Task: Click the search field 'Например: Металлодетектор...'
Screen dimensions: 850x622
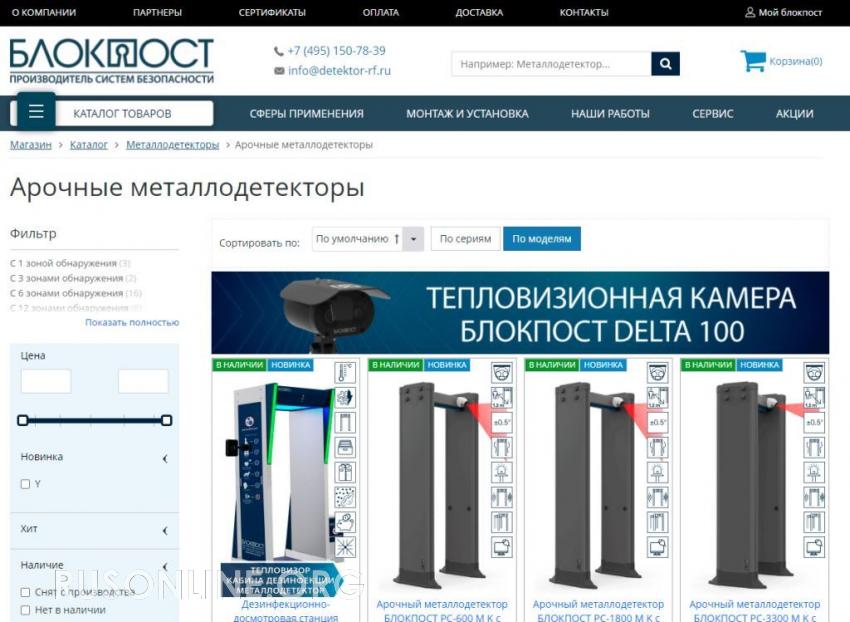Action: click(551, 64)
